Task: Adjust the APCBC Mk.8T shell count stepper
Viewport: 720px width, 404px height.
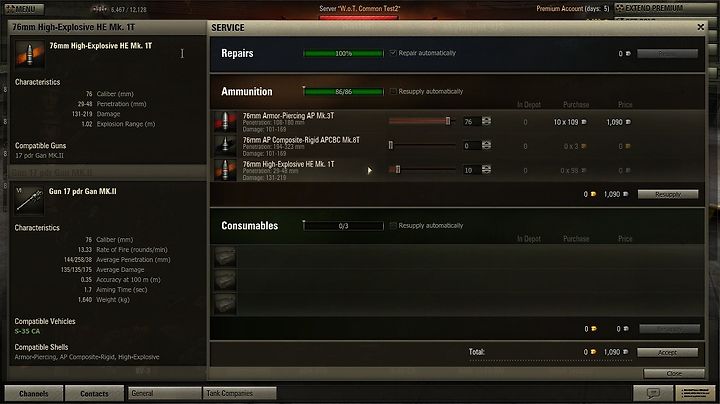Action: tap(486, 146)
